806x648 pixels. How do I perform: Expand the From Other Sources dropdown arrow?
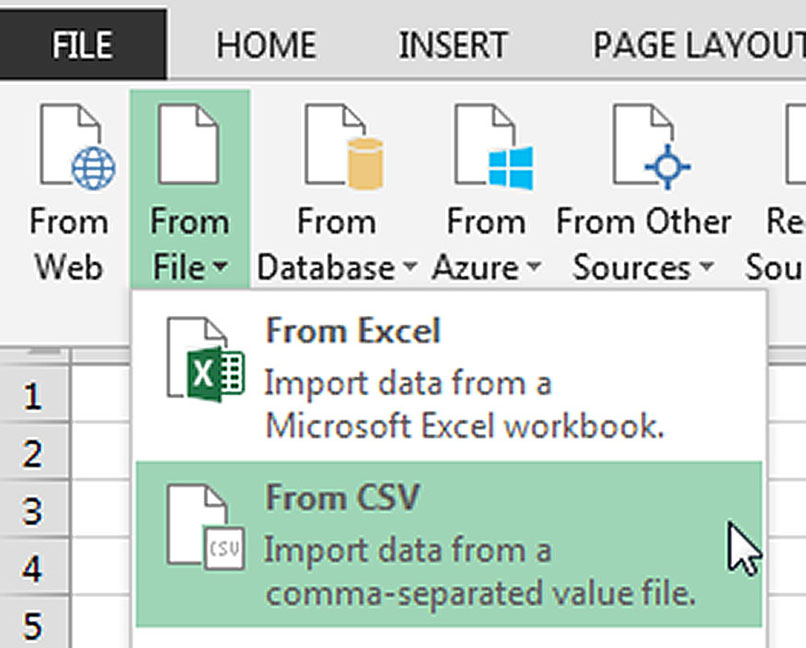(707, 267)
